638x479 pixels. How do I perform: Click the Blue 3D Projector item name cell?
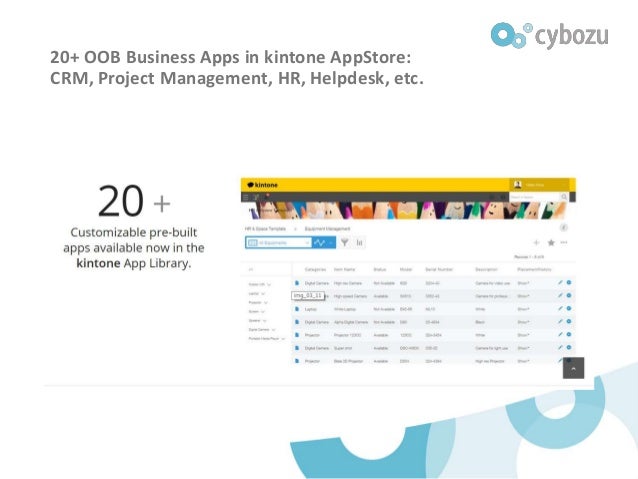tap(350, 361)
